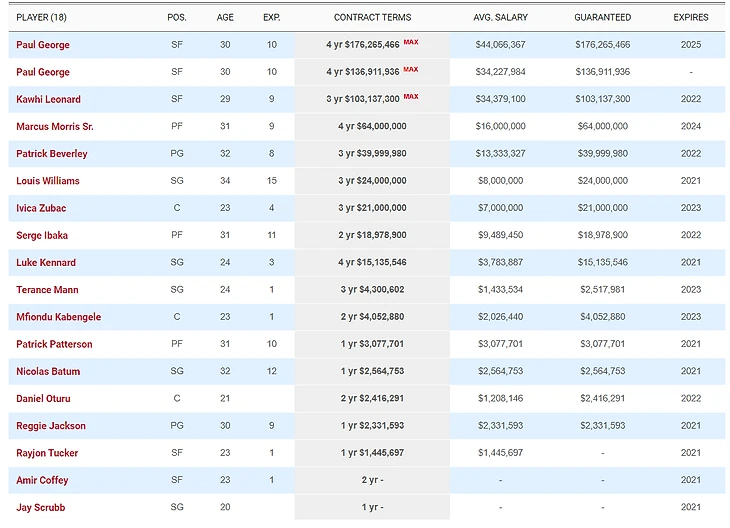
Task: Open Jay Scrubb player link
Action: (41, 508)
